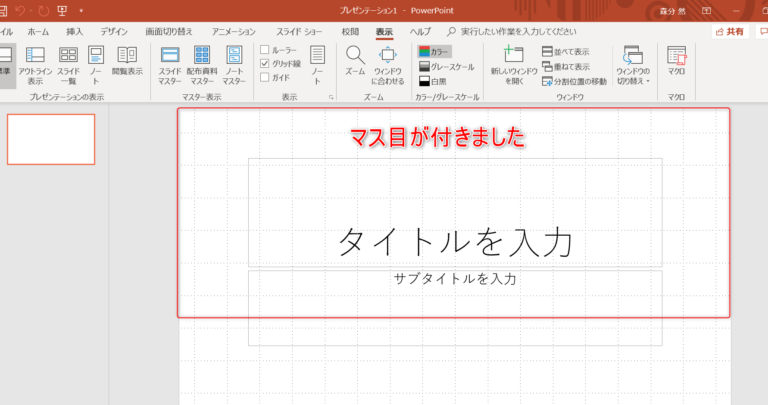This screenshot has width=768, height=405.
Task: Open スライドマスター slide master view
Action: click(x=170, y=65)
